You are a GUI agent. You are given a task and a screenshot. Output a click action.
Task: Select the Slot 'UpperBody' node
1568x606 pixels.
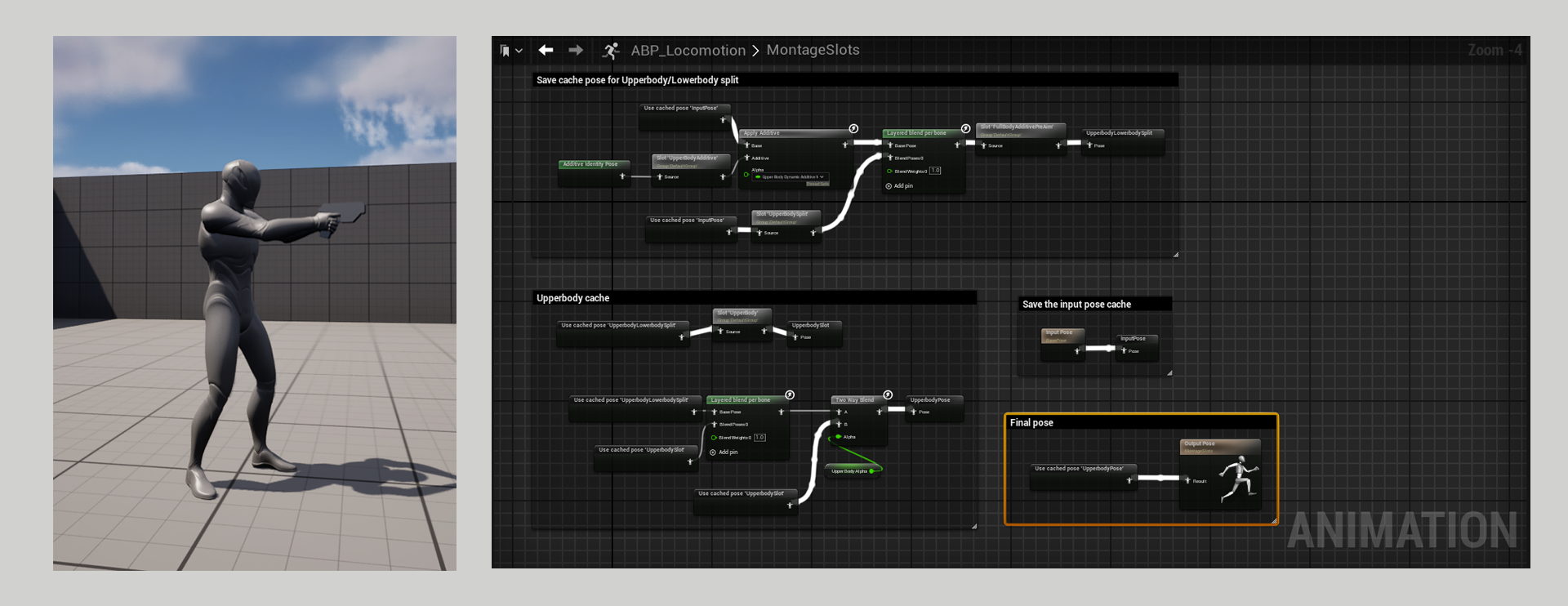742,323
